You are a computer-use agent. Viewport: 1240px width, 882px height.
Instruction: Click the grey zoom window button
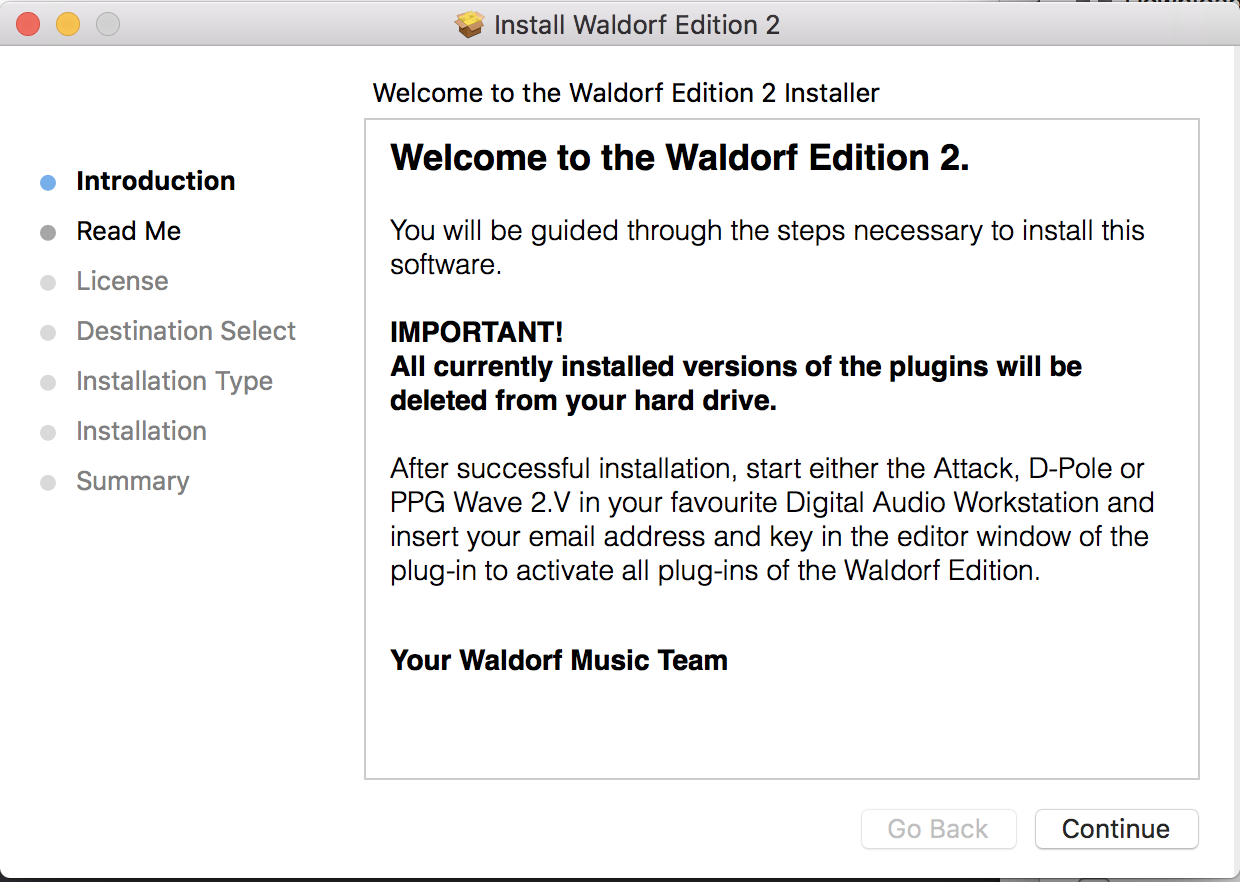click(107, 24)
